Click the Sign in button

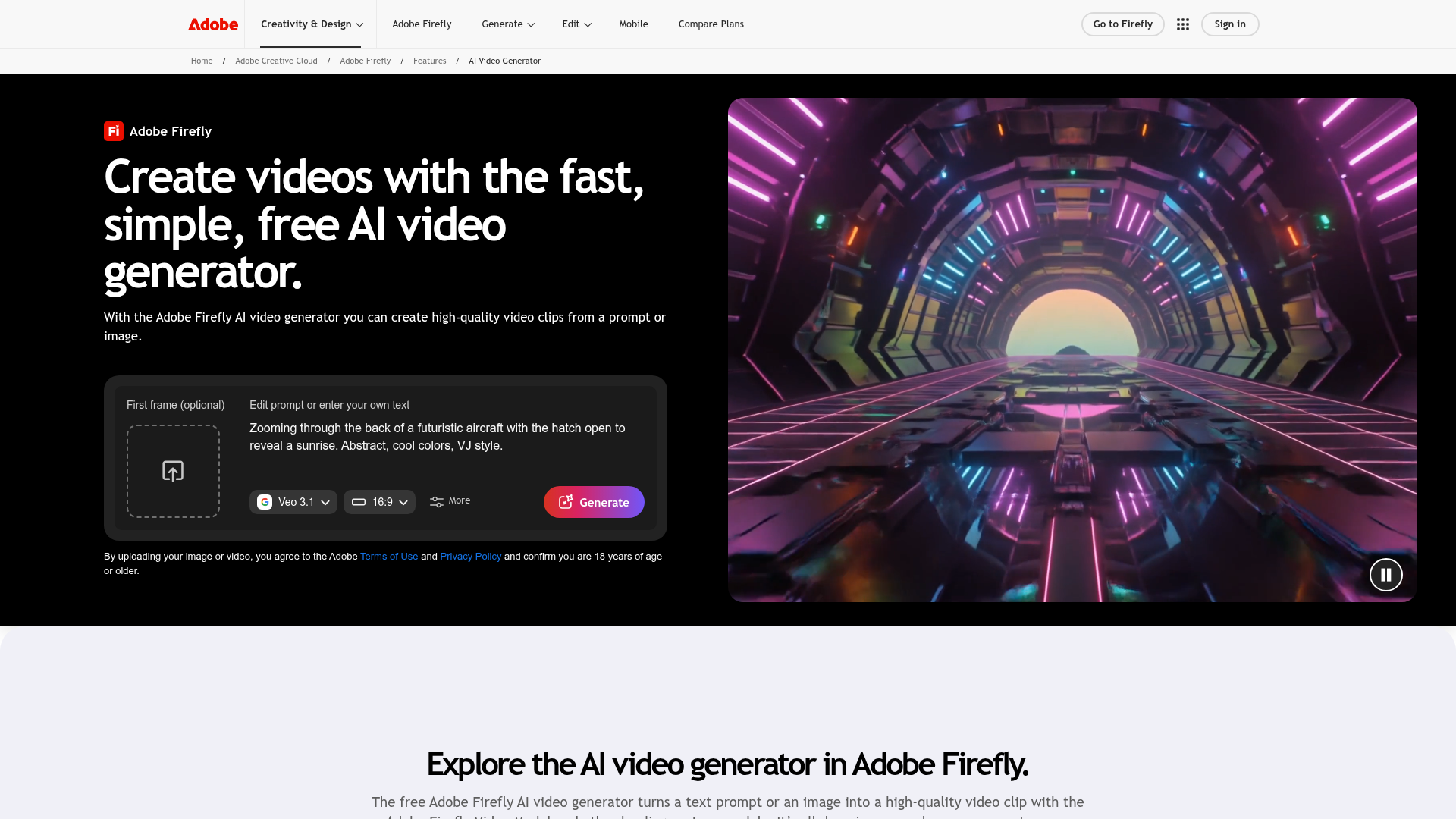pos(1230,24)
